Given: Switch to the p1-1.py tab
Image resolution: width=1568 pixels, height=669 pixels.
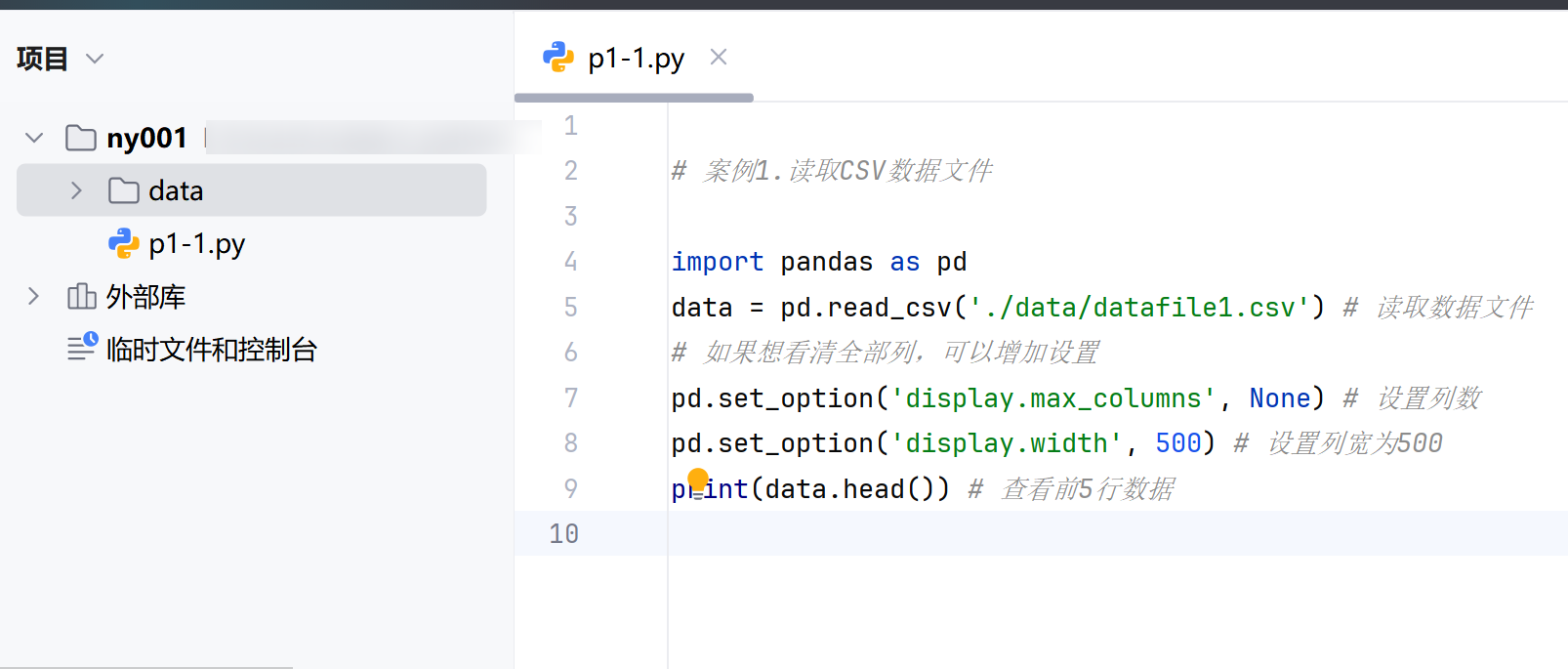Looking at the screenshot, I should (636, 59).
